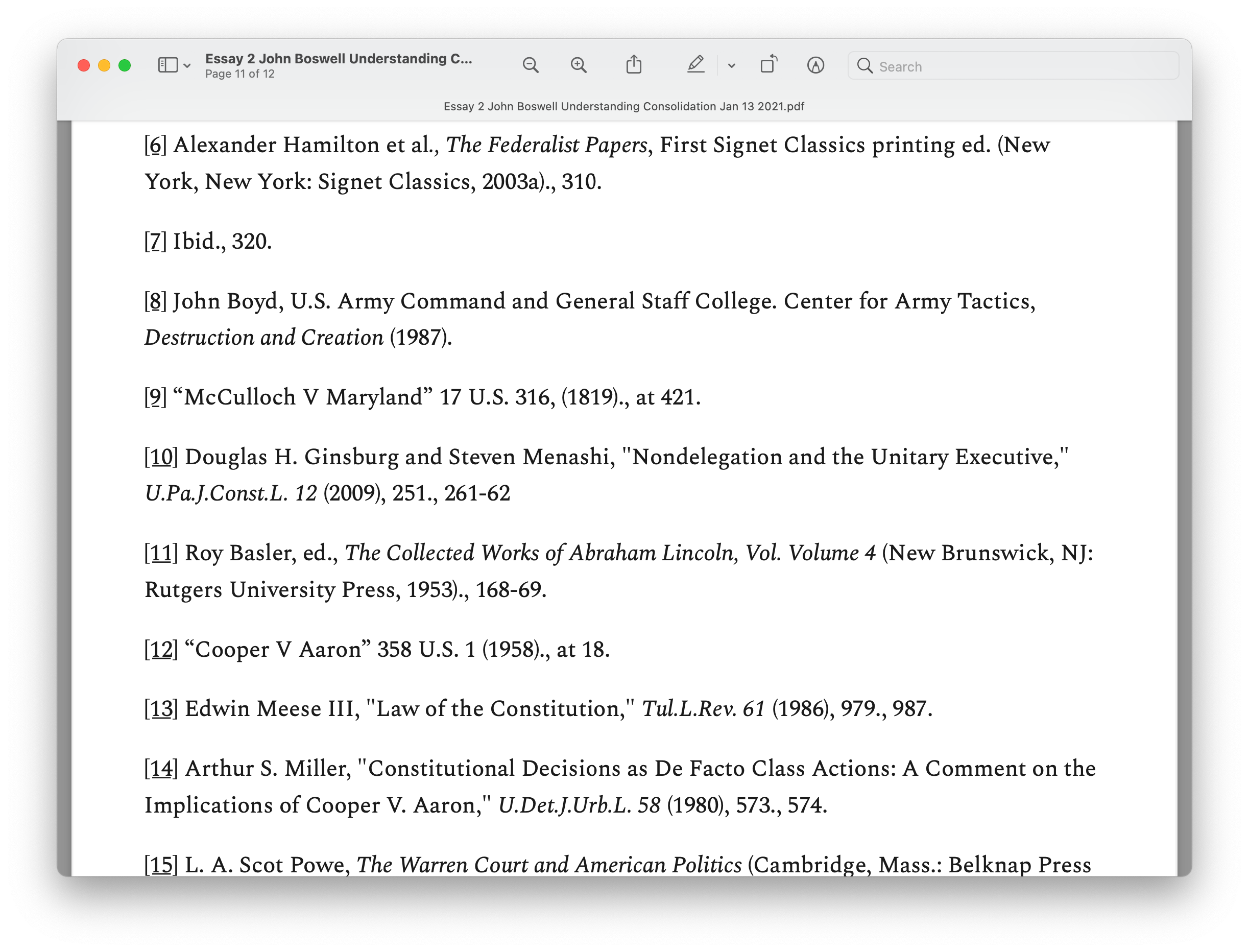Image resolution: width=1249 pixels, height=952 pixels.
Task: Click into the Search field
Action: tap(1014, 66)
